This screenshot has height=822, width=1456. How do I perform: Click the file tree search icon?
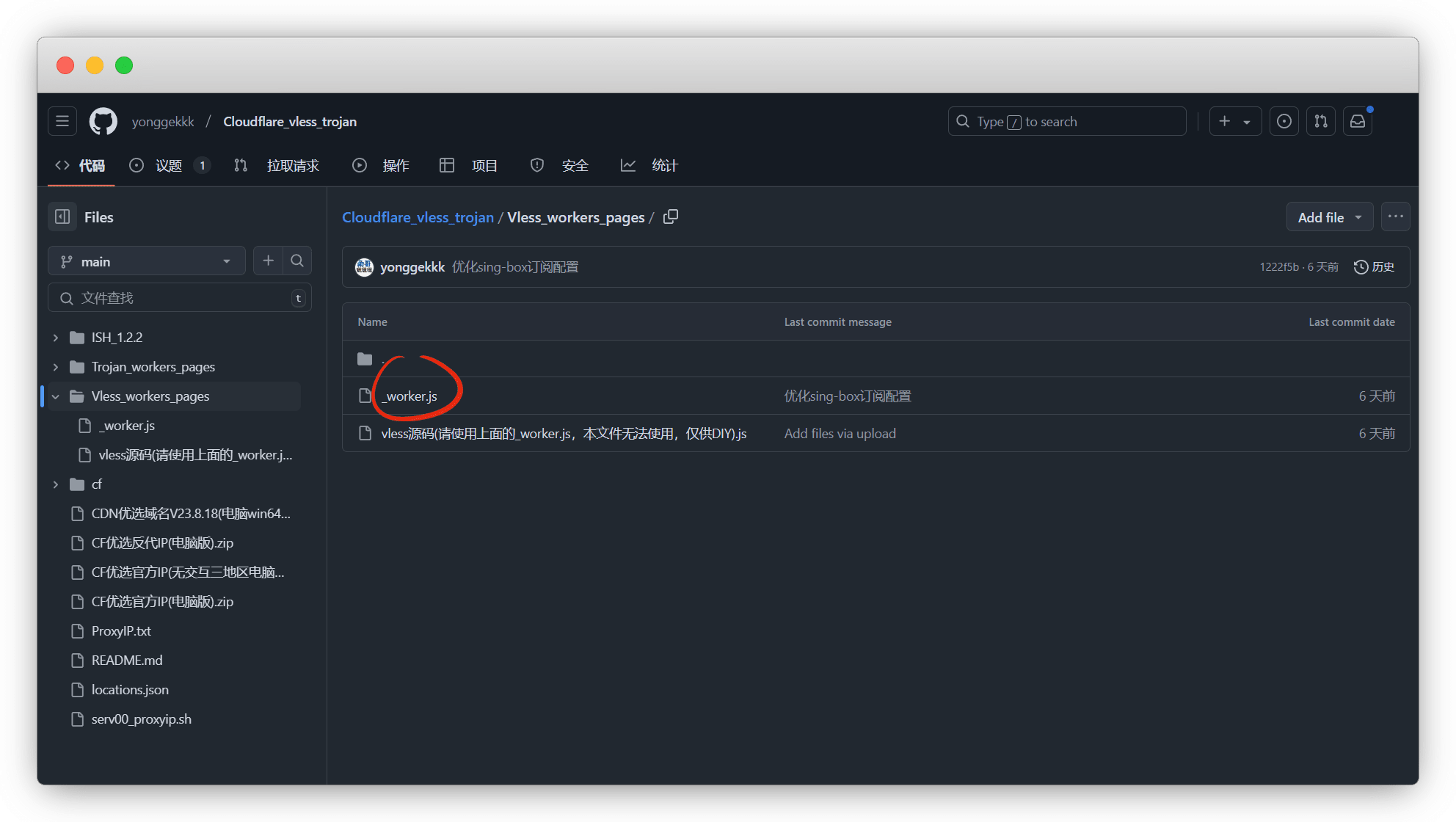[x=297, y=261]
